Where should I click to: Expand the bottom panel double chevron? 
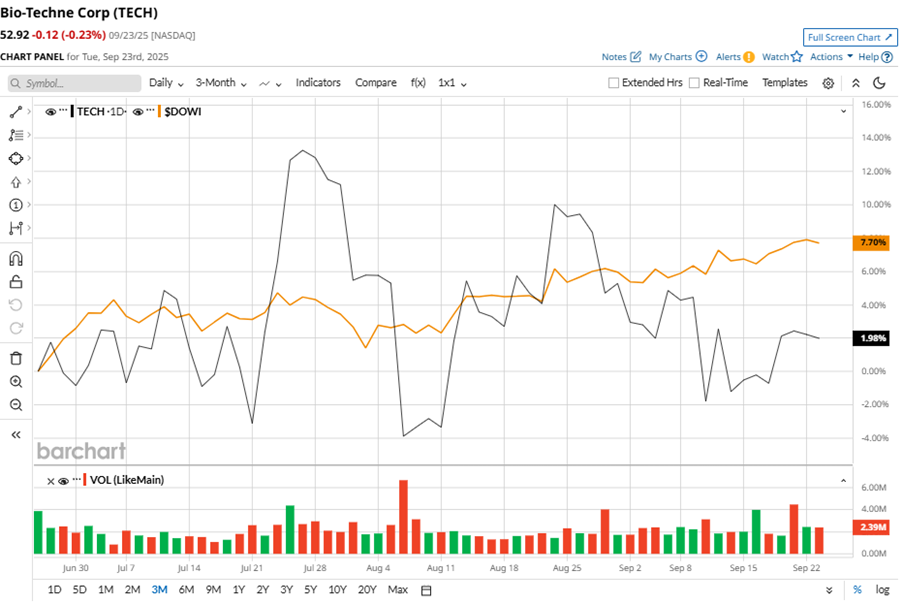pyautogui.click(x=829, y=590)
